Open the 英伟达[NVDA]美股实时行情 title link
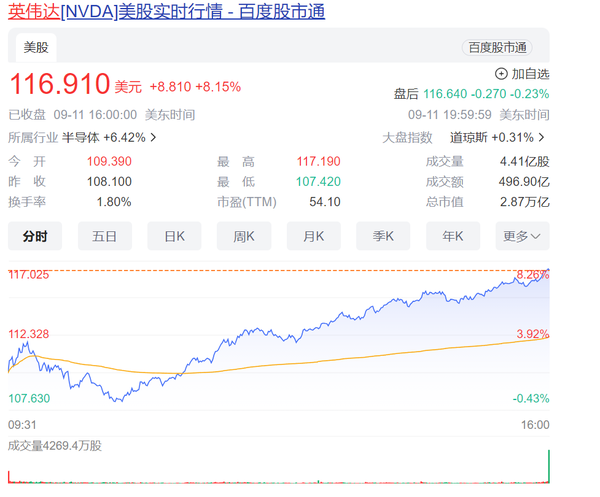The image size is (600, 497). click(166, 11)
